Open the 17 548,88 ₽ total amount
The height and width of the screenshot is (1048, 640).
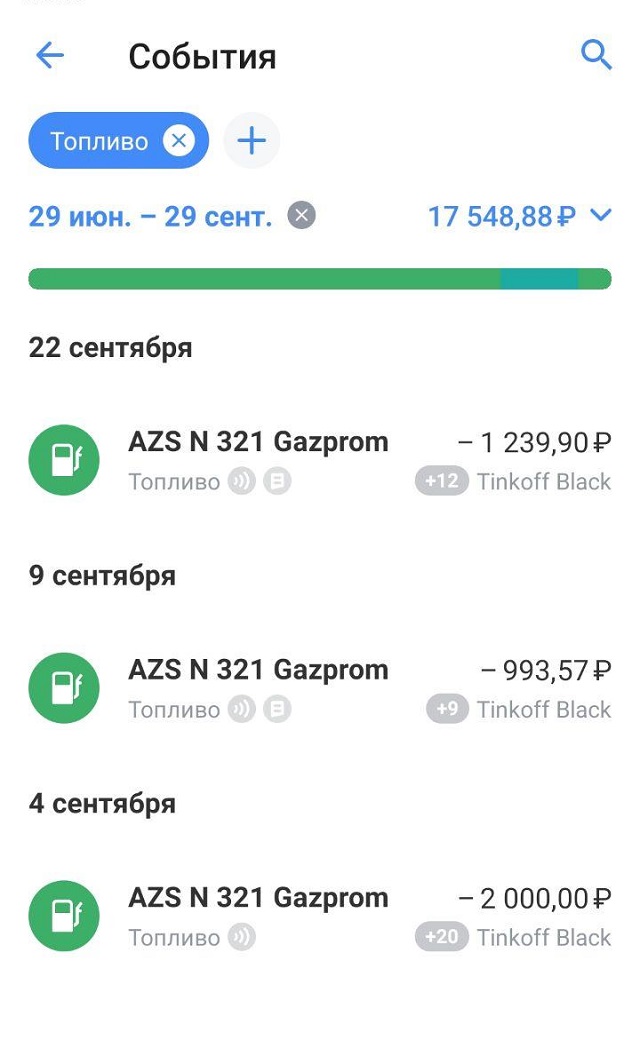pyautogui.click(x=502, y=217)
